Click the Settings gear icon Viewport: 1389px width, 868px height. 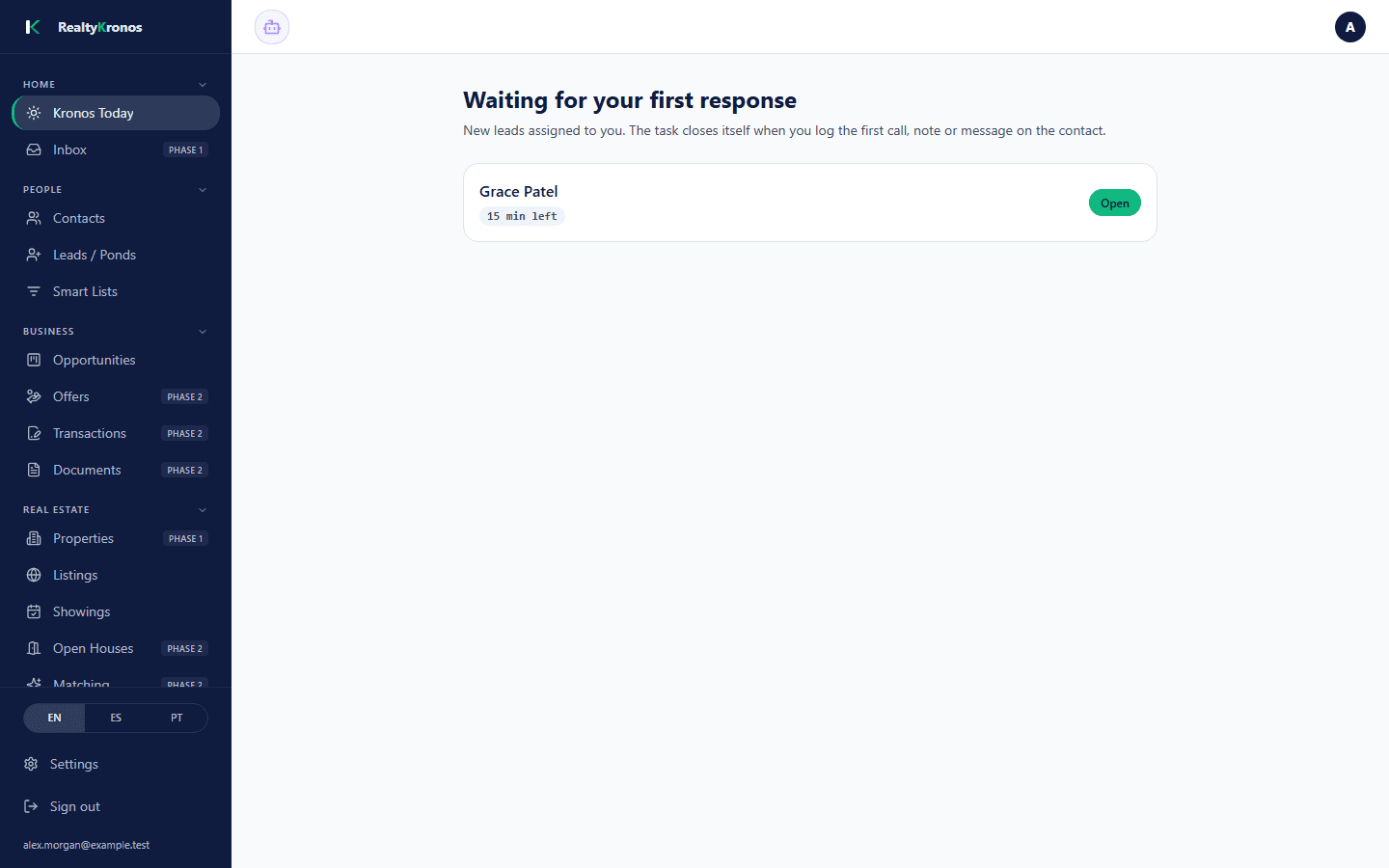(31, 764)
